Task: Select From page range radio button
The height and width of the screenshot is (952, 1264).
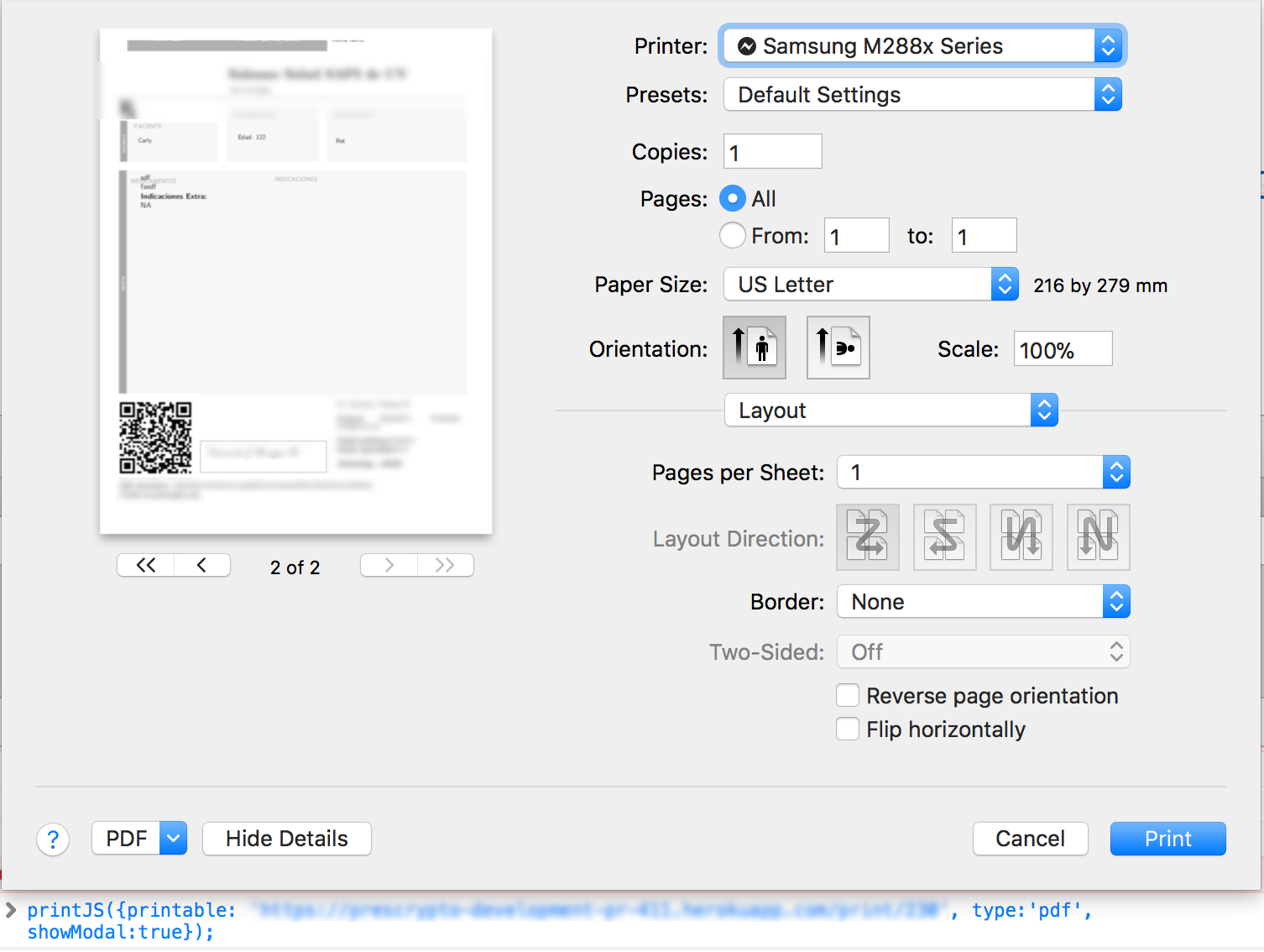Action: (733, 235)
